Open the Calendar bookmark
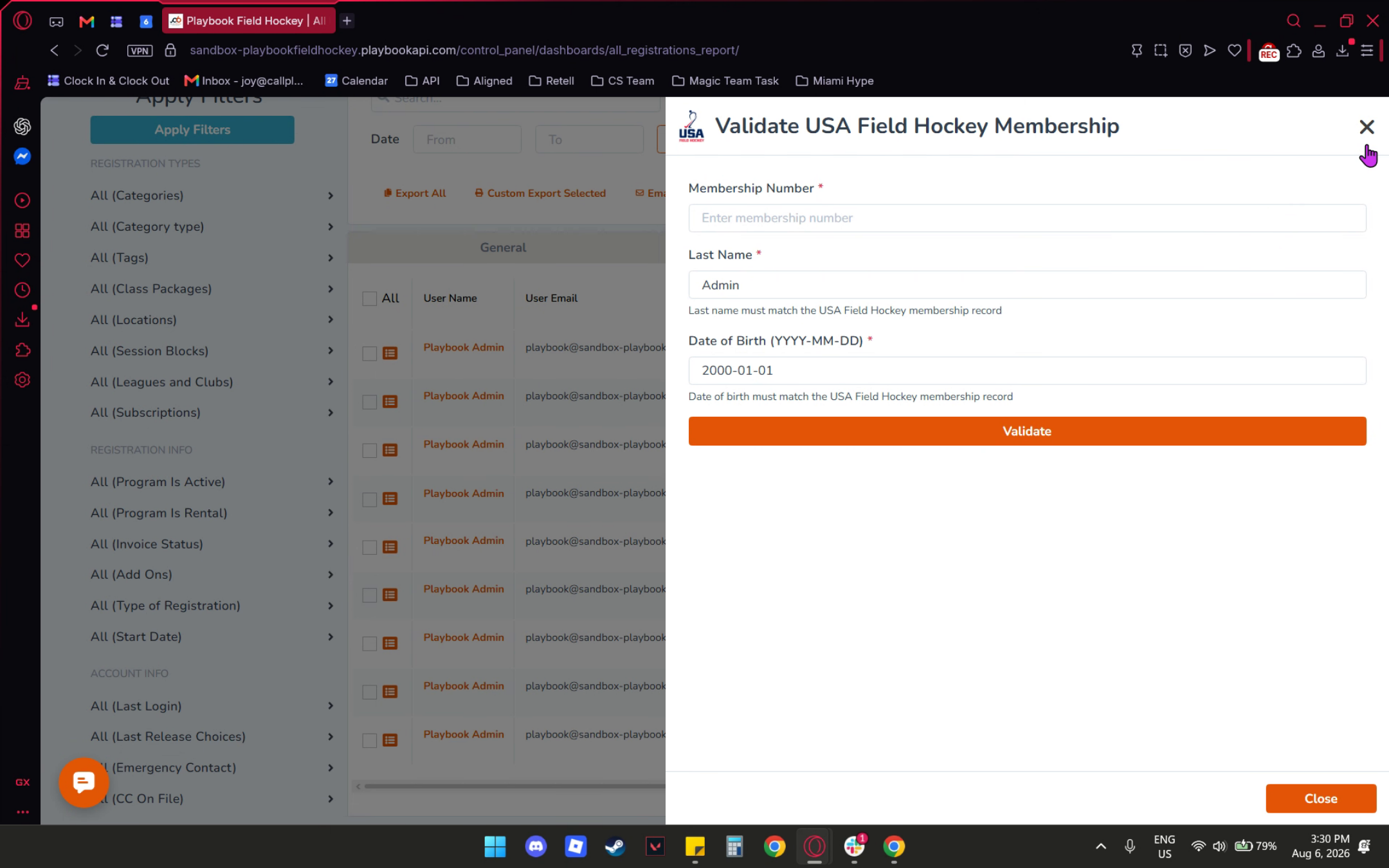1389x868 pixels. 357,81
